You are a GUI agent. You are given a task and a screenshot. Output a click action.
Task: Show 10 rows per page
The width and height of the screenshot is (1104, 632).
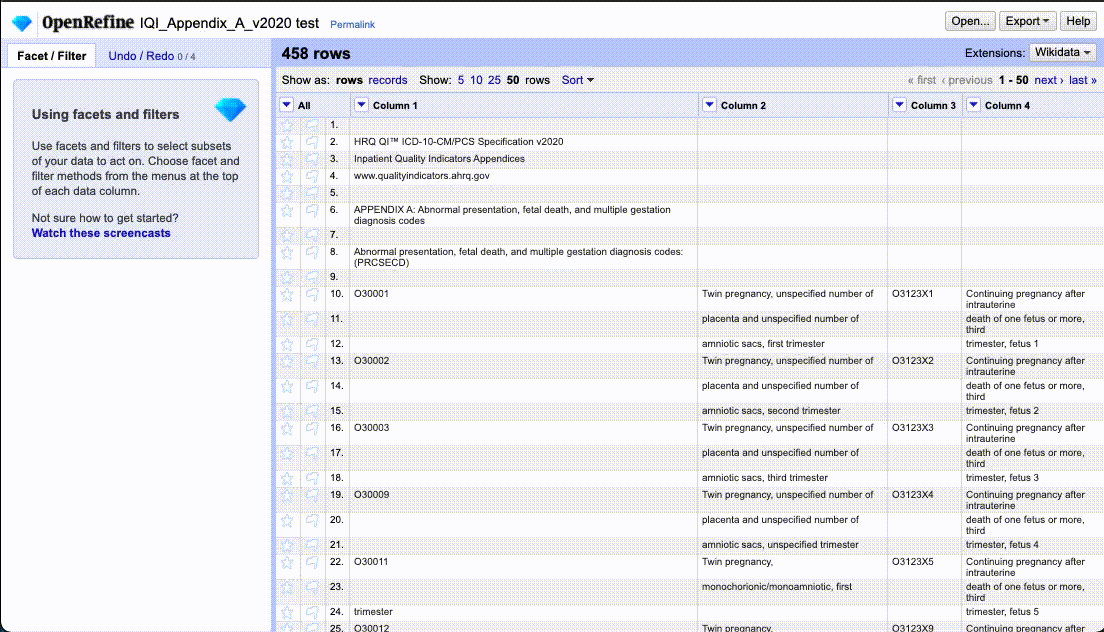click(476, 80)
